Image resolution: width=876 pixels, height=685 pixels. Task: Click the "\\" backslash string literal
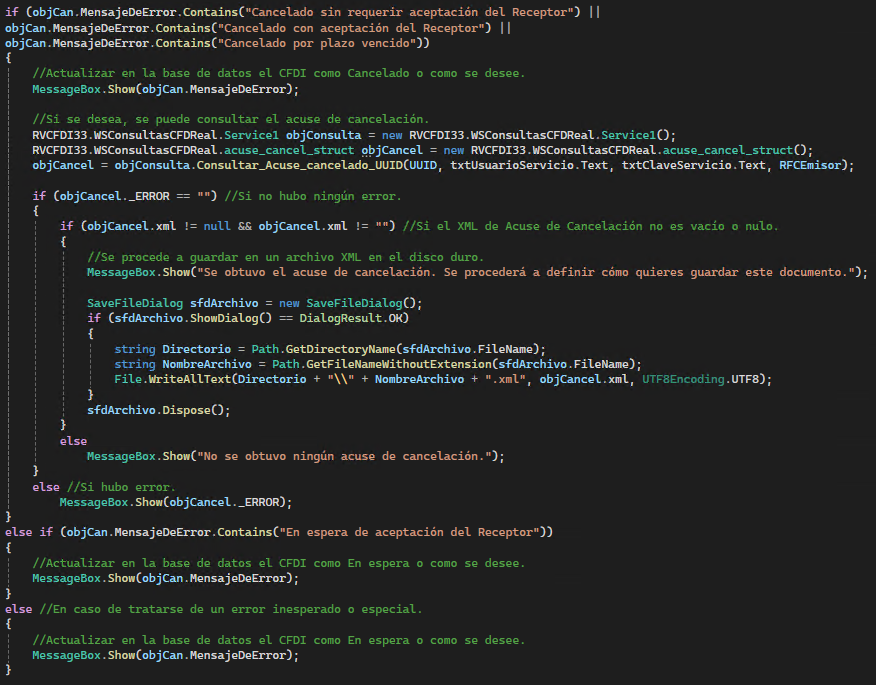pyautogui.click(x=341, y=379)
